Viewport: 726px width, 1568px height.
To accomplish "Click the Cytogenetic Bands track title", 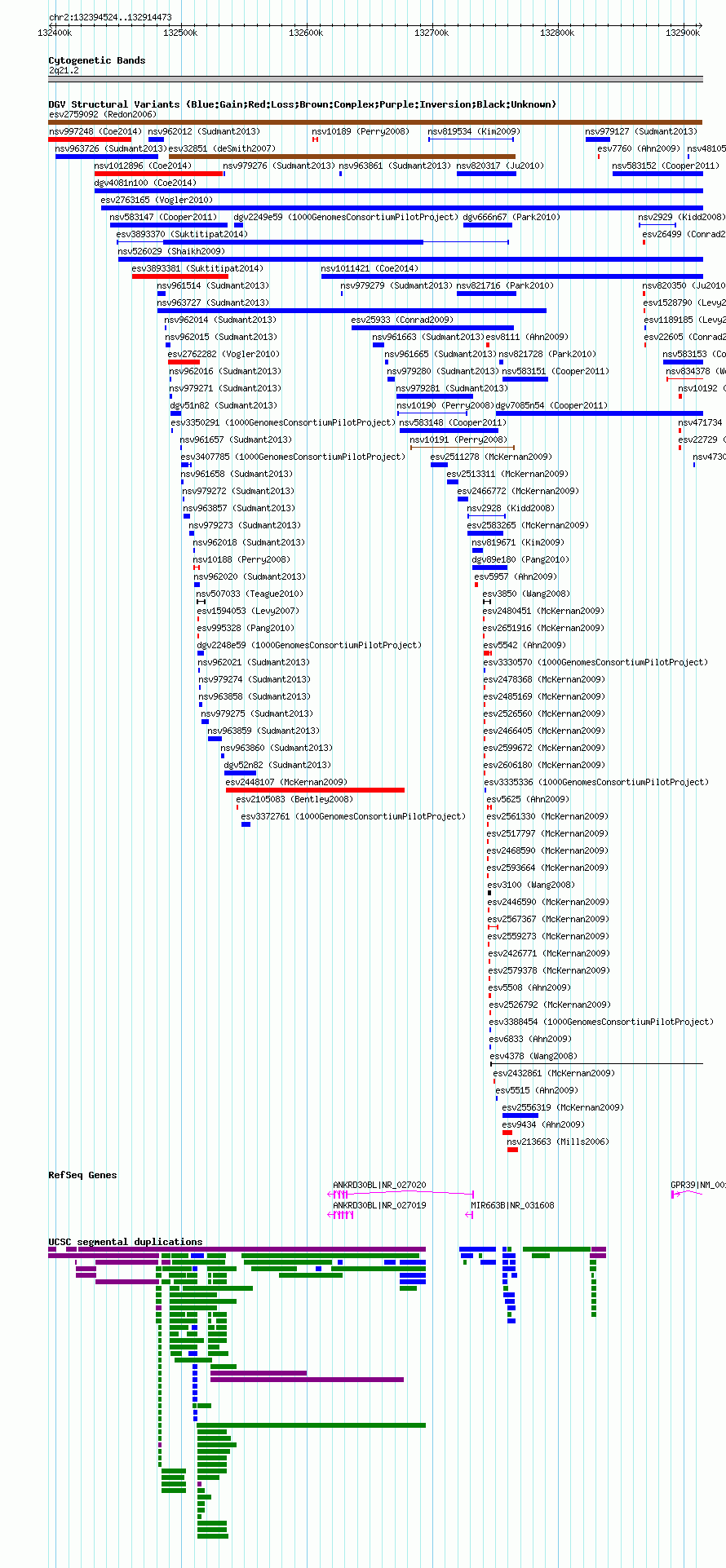I will coord(96,60).
